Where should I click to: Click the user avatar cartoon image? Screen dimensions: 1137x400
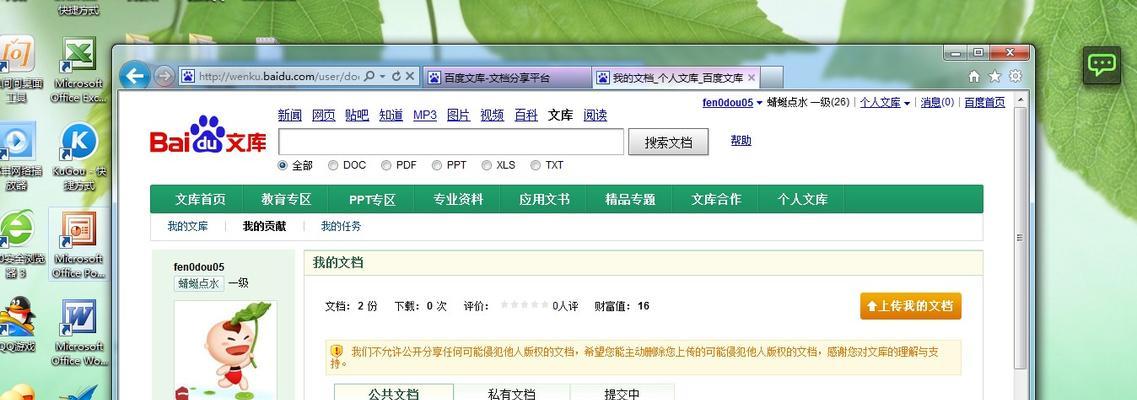coord(225,351)
